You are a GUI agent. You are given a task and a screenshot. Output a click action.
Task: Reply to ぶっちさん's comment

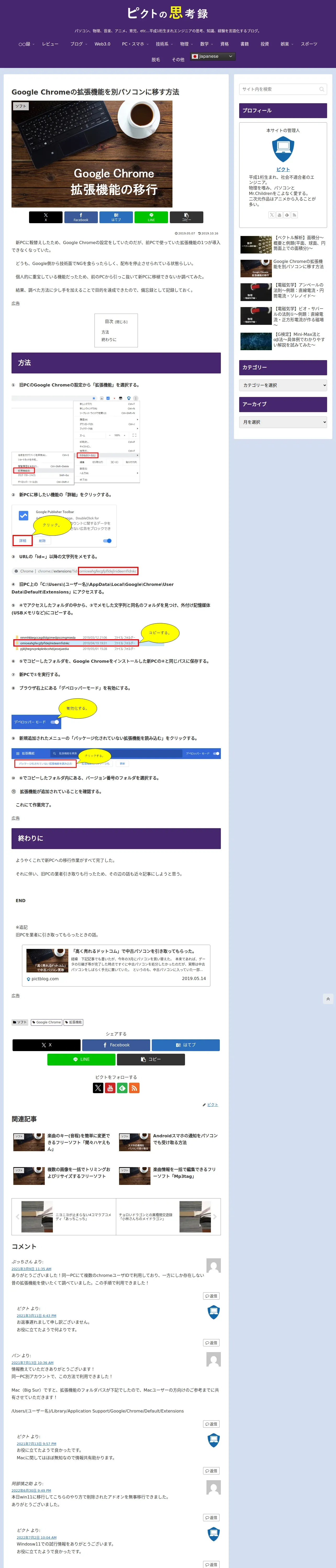(211, 1296)
